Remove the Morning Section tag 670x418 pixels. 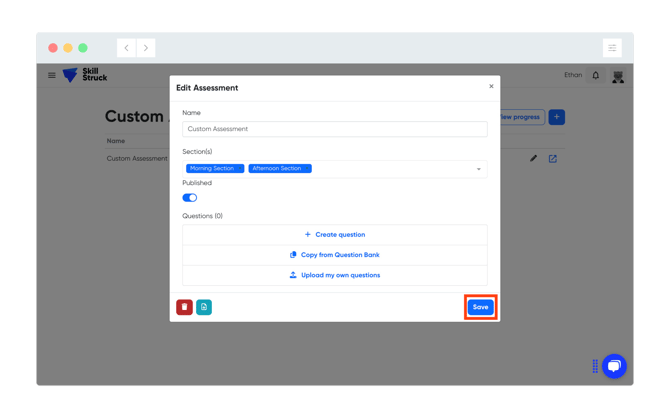pyautogui.click(x=240, y=168)
